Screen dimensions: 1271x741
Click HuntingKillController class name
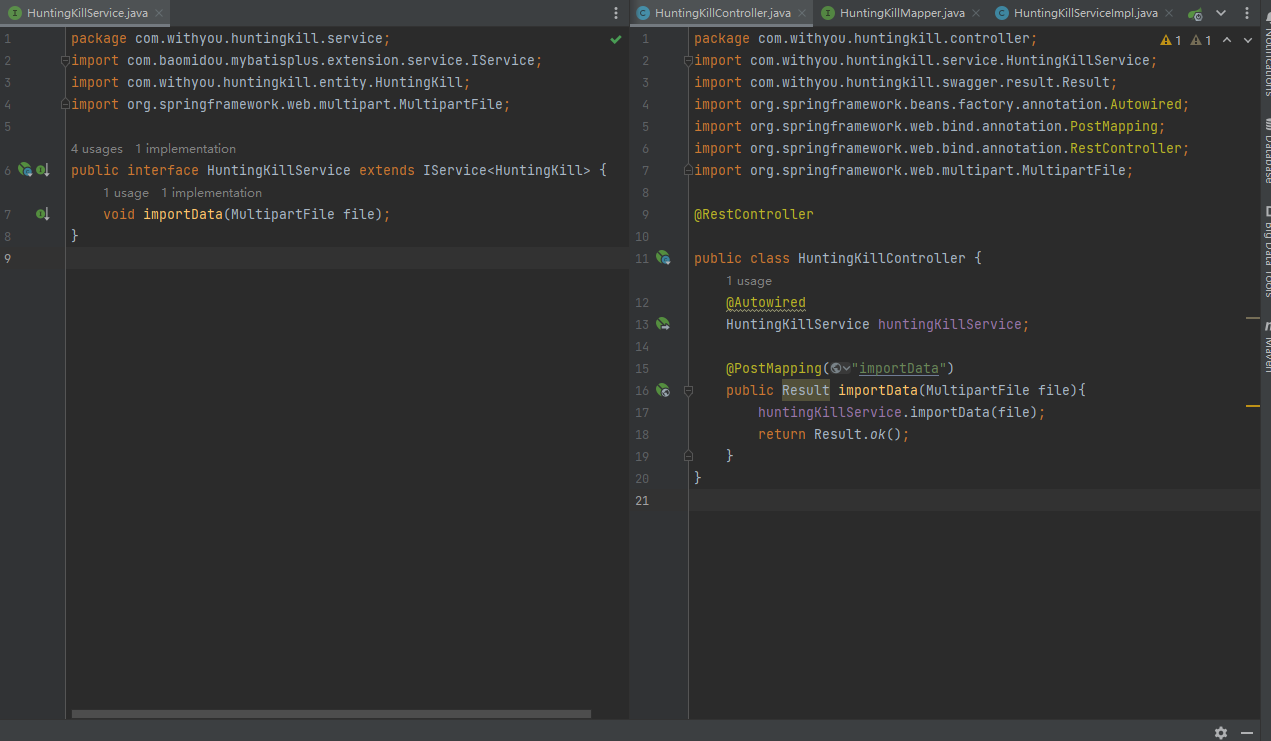tap(882, 258)
